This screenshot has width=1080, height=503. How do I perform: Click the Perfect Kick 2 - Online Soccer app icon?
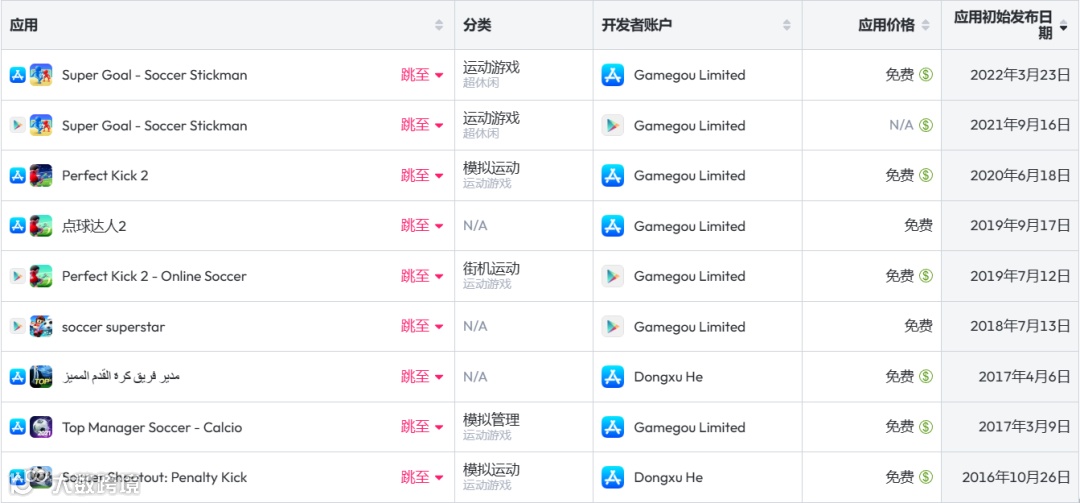pos(41,276)
